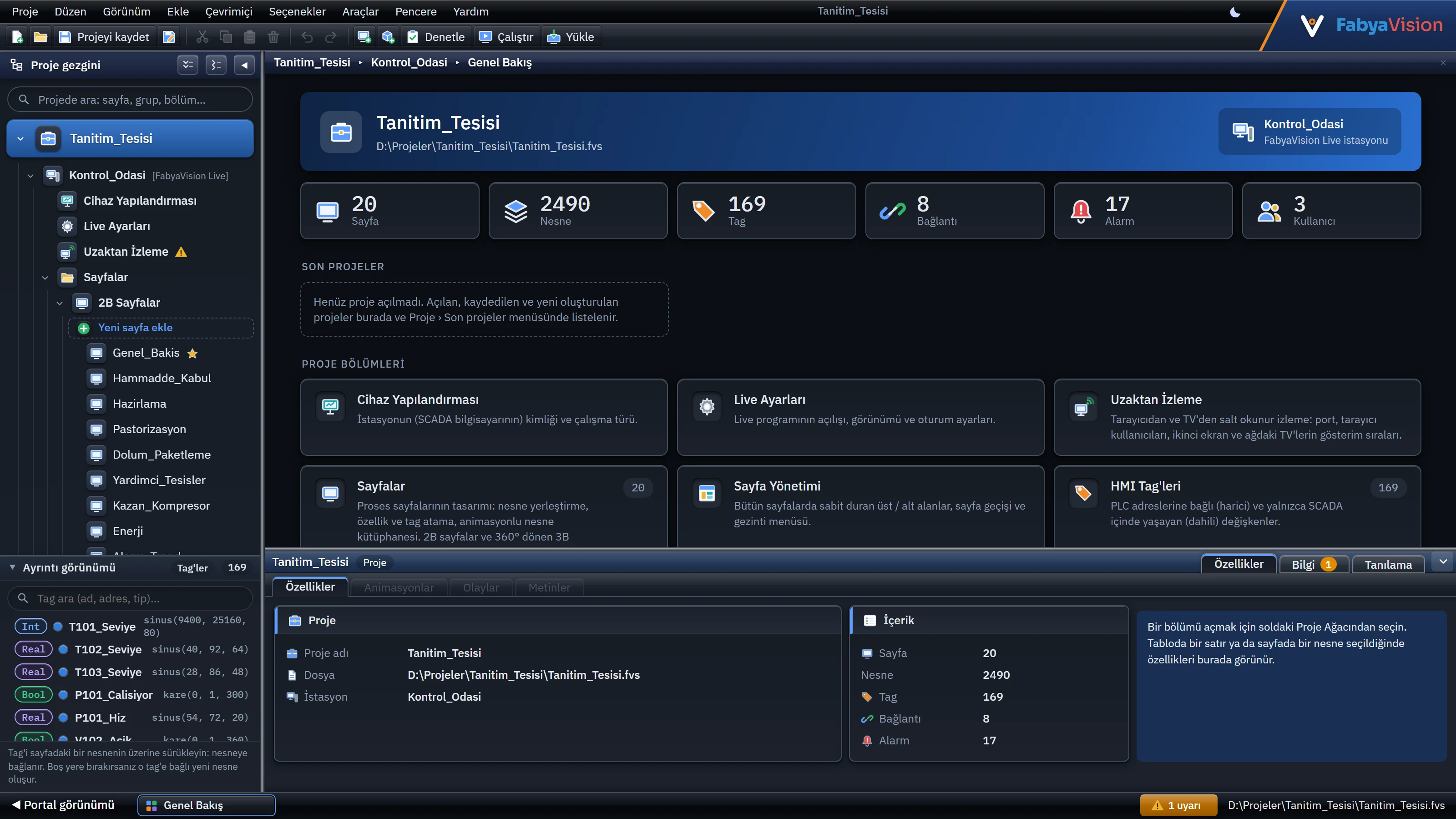1456x819 pixels.
Task: Click the 169 Tag stat card icon
Action: (x=703, y=211)
